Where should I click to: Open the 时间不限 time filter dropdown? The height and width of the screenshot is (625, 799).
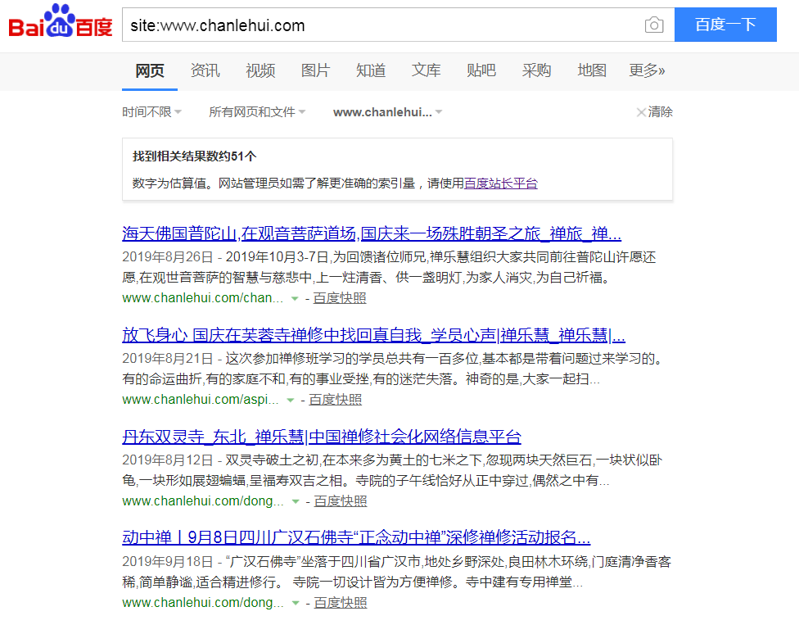coord(151,112)
